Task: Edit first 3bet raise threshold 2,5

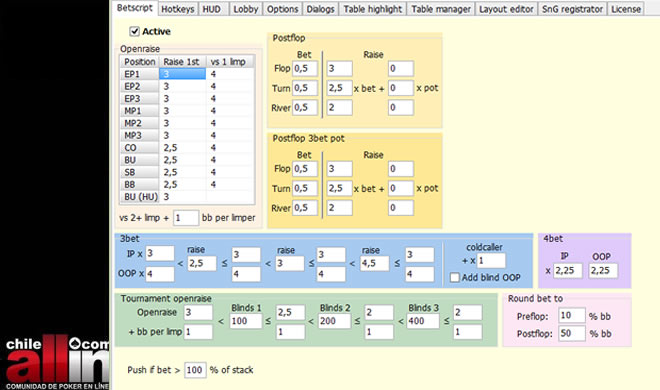Action: (202, 263)
